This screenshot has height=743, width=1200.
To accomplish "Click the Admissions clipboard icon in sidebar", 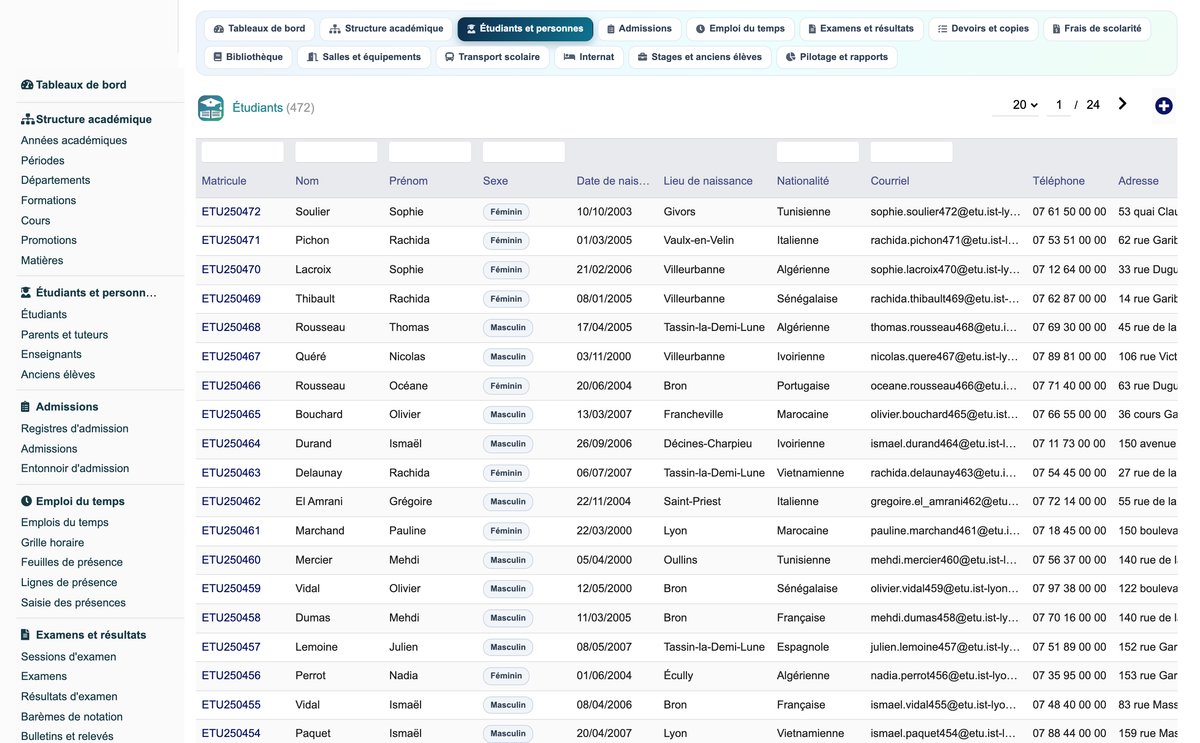I will pos(26,407).
